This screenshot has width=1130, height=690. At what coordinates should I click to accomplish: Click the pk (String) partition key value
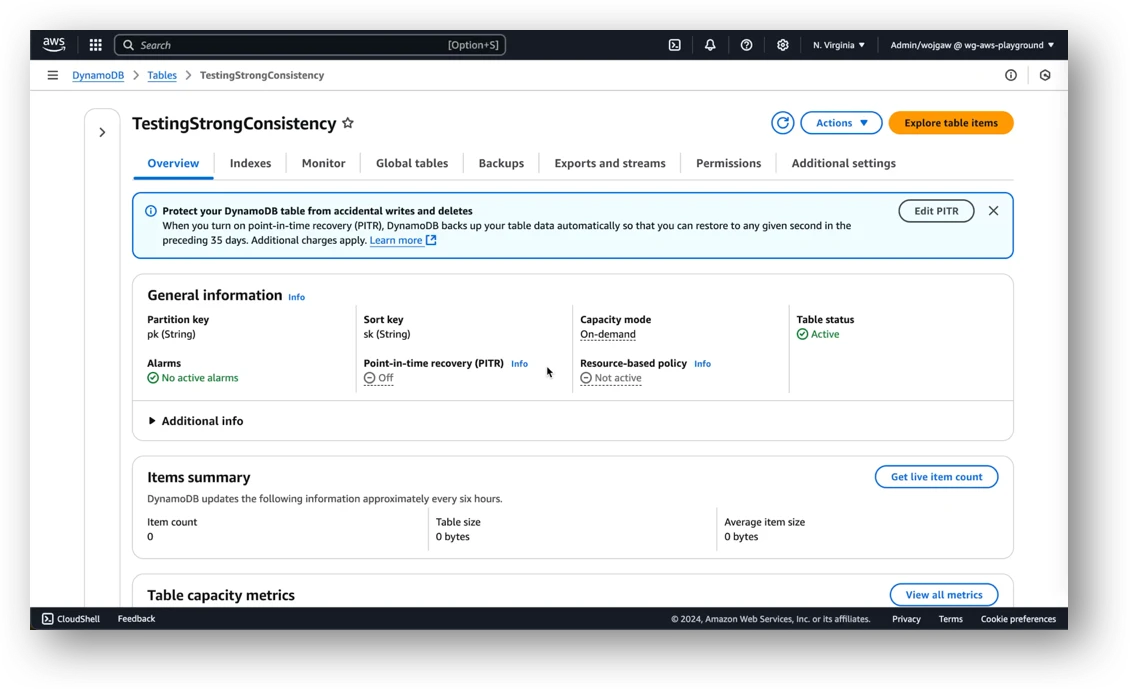coord(172,334)
